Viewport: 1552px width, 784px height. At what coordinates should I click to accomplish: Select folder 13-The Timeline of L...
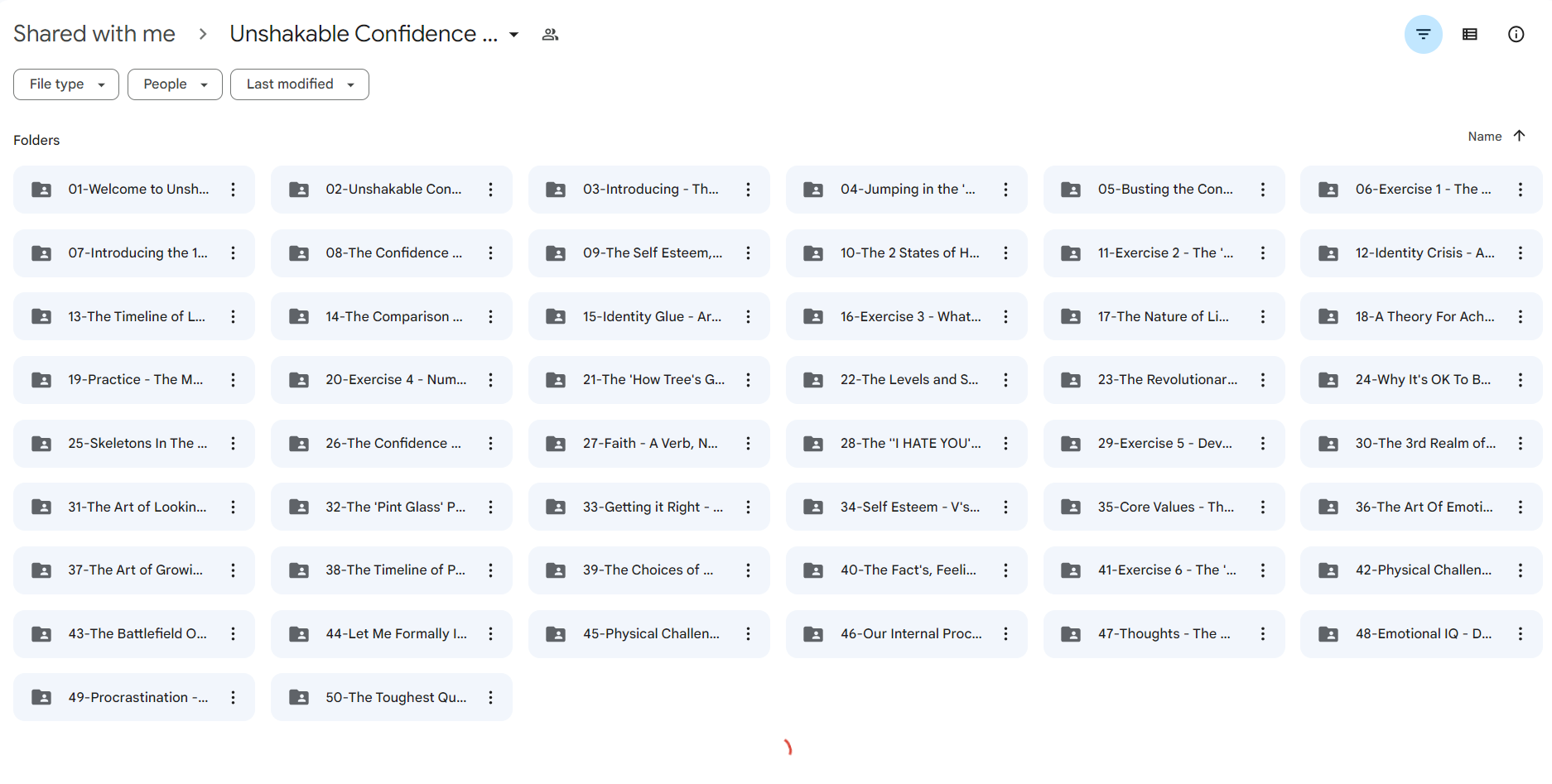click(134, 316)
